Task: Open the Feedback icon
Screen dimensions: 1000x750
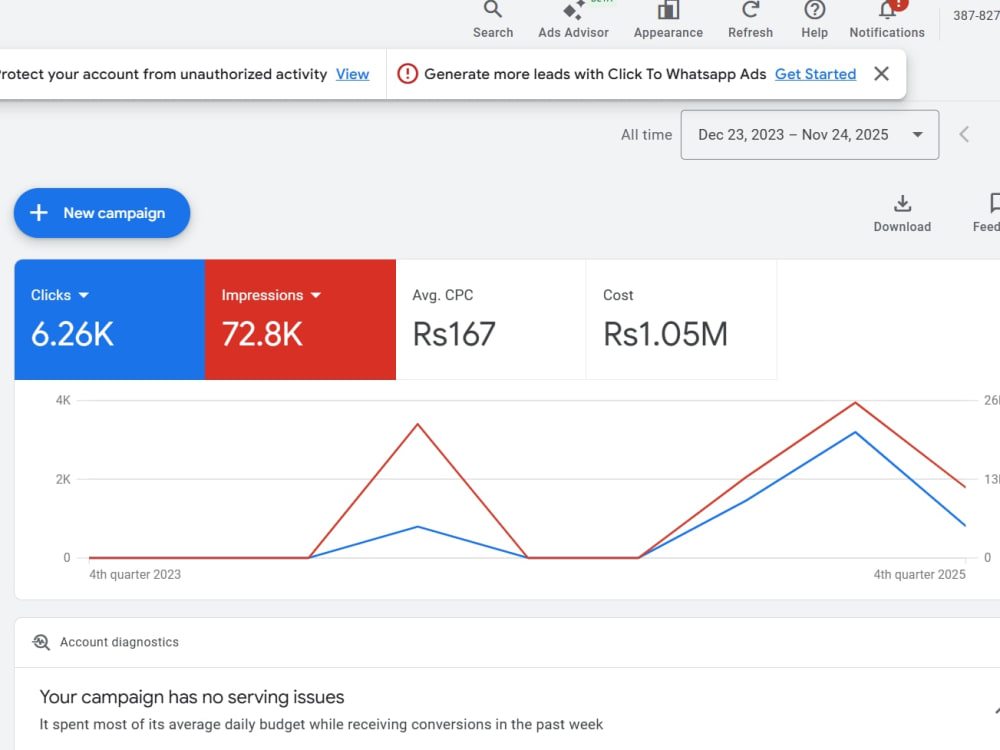Action: click(994, 203)
